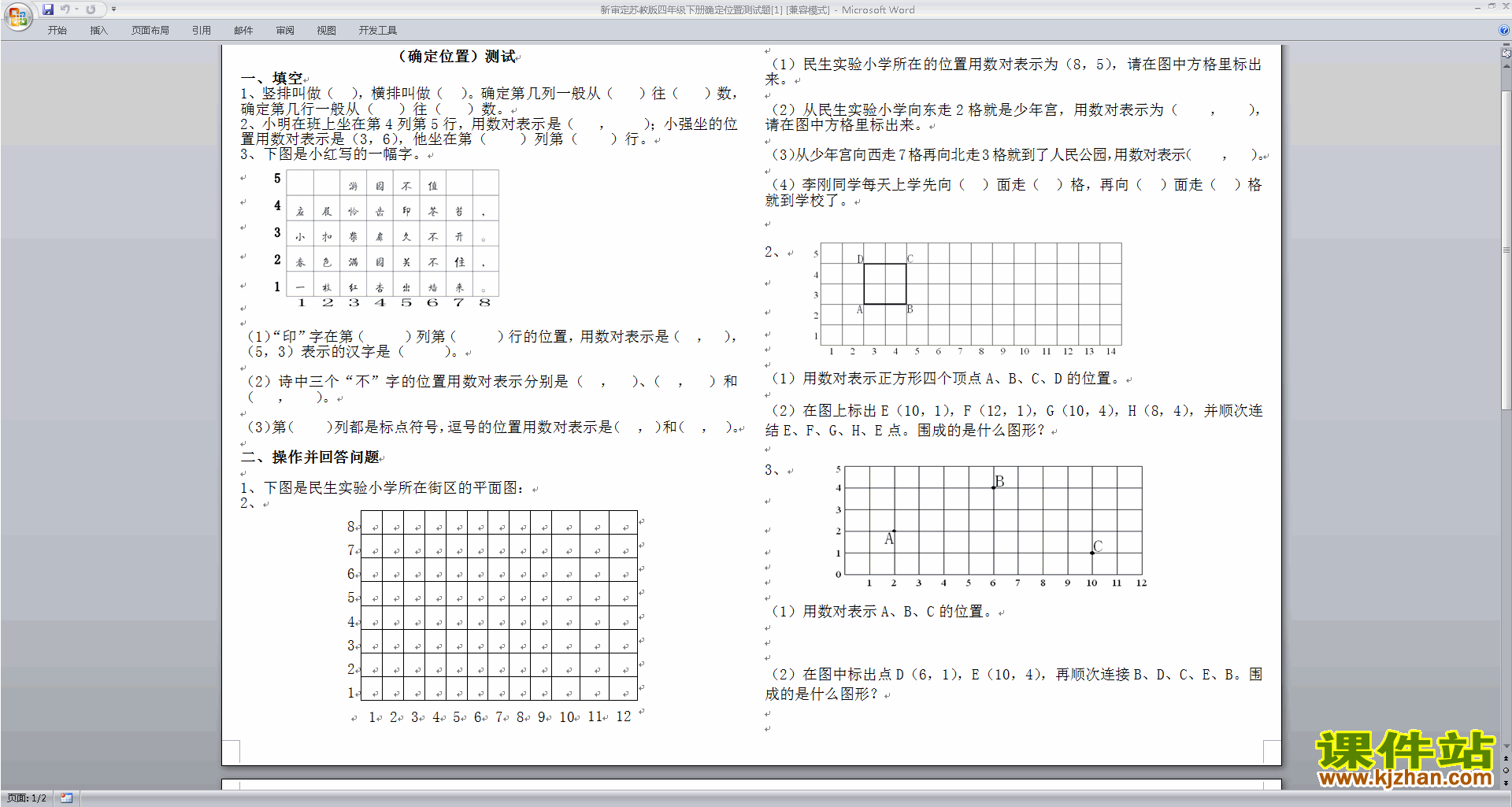This screenshot has width=1512, height=807.
Task: Open the 审阅 tab
Action: pyautogui.click(x=285, y=31)
